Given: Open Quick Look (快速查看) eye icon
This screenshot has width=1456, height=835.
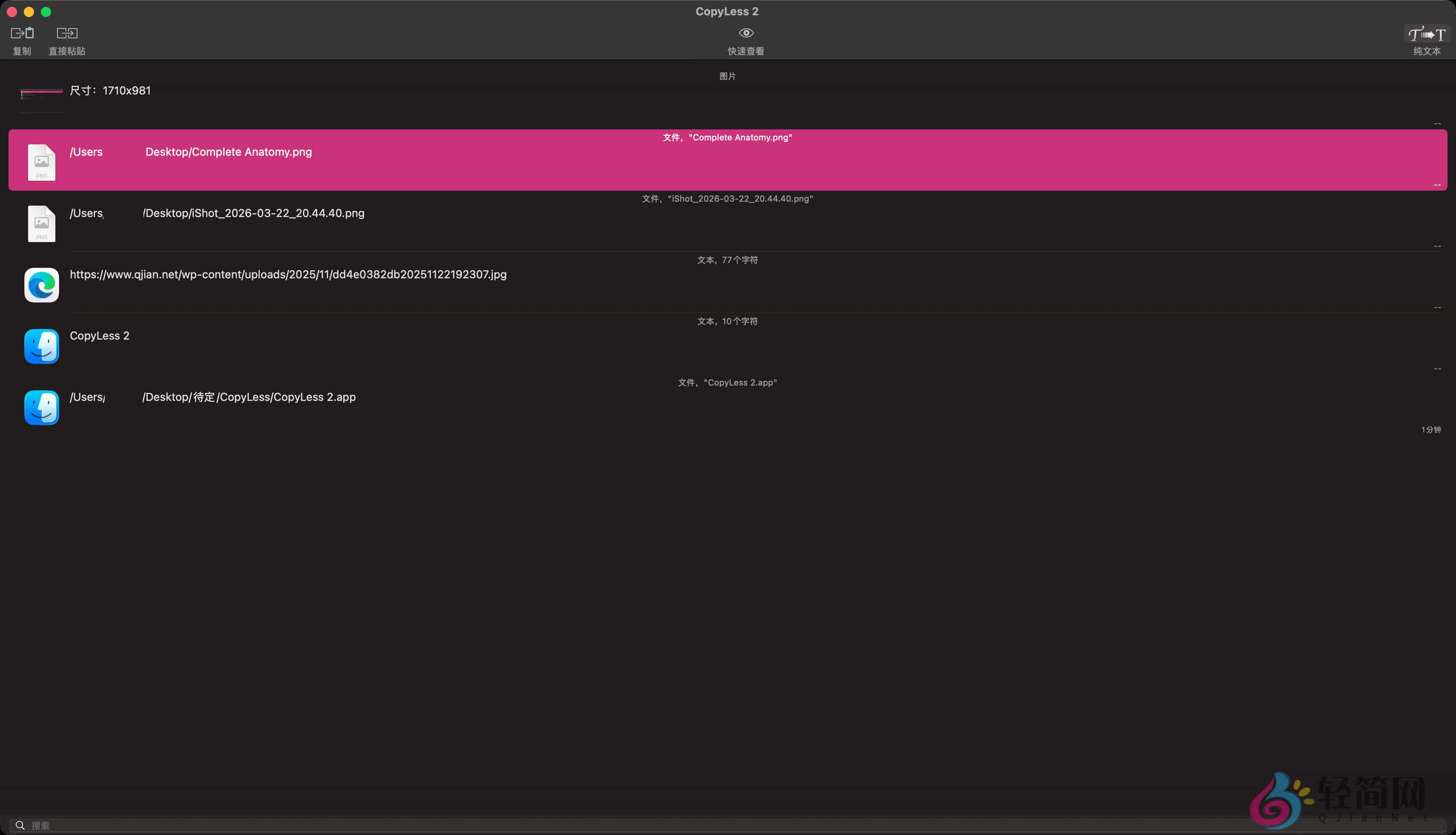Looking at the screenshot, I should point(746,33).
